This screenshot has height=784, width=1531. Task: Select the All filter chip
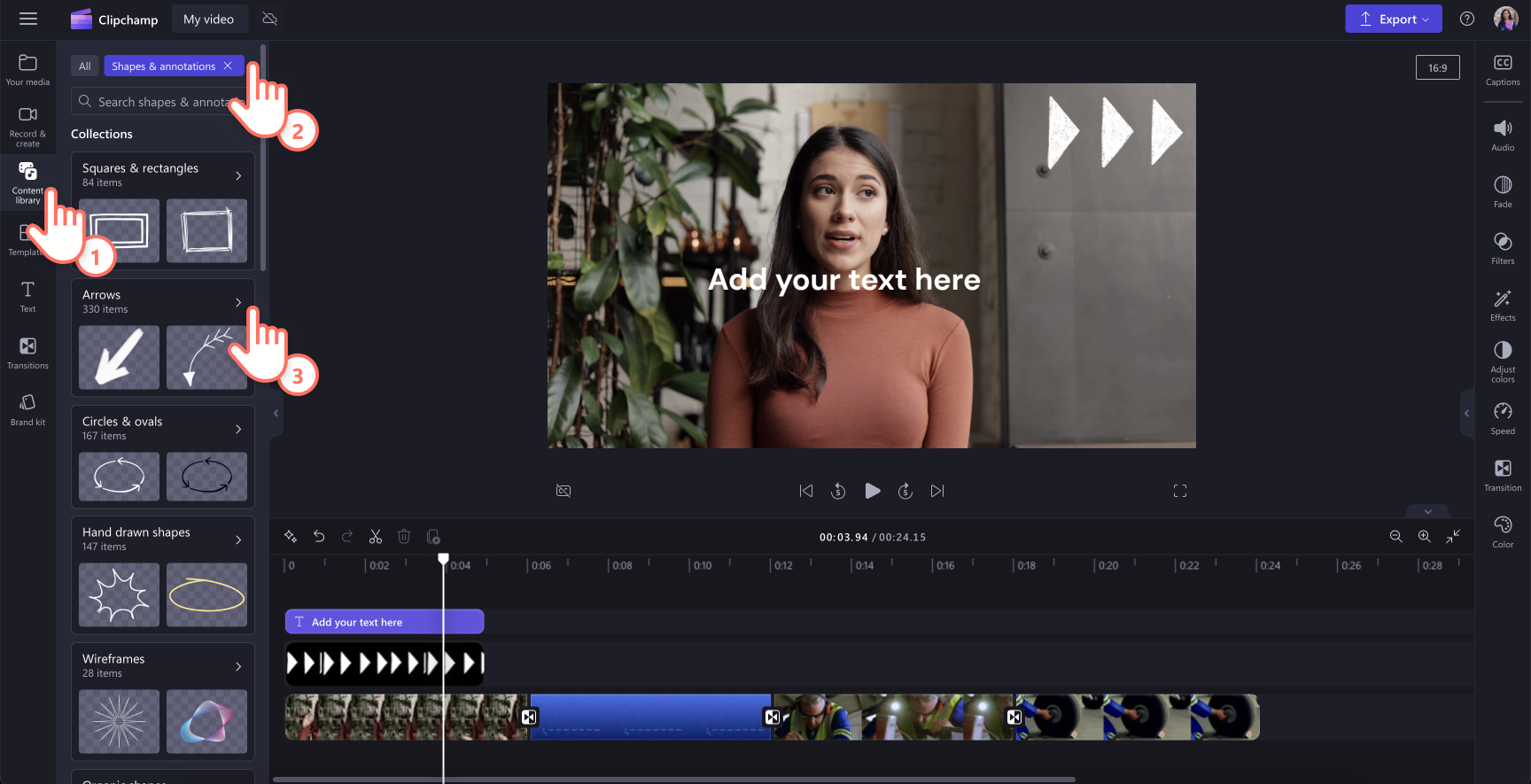coord(84,66)
